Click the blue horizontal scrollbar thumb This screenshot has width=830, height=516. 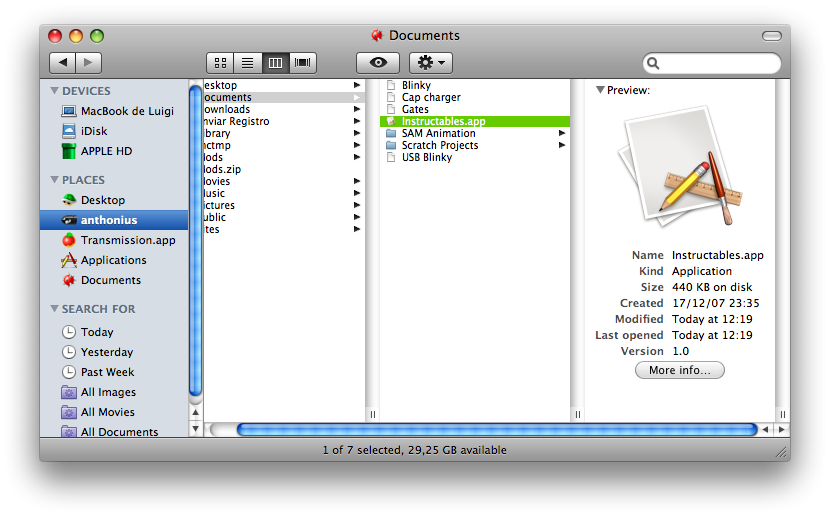497,430
